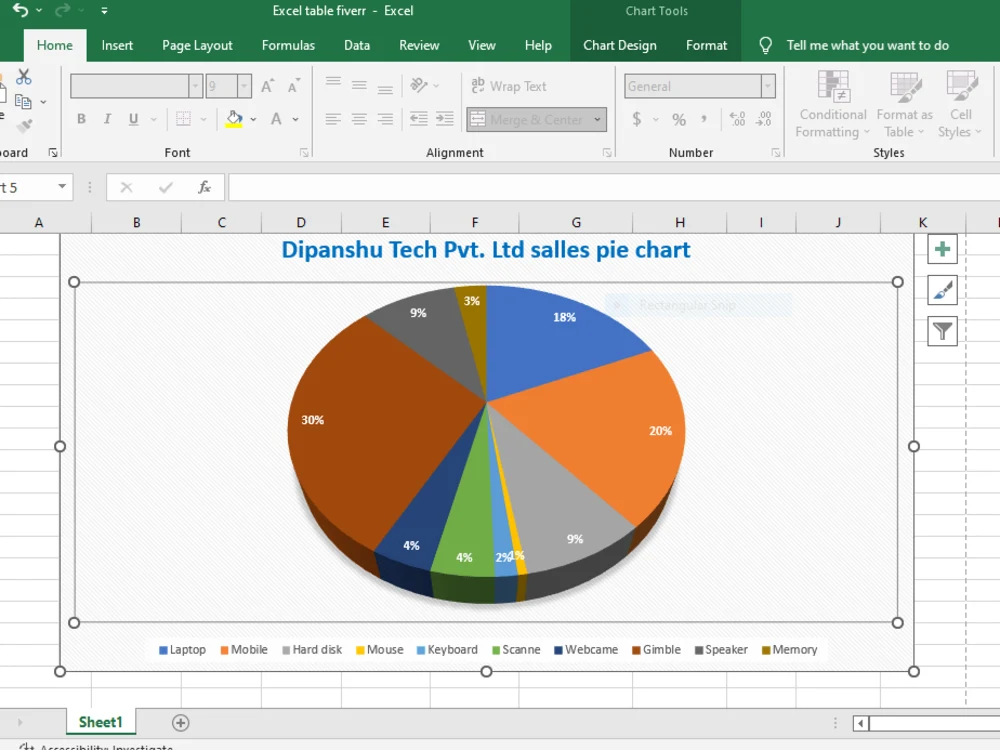Click the Cut scissors icon
1000x750 pixels.
pos(24,77)
